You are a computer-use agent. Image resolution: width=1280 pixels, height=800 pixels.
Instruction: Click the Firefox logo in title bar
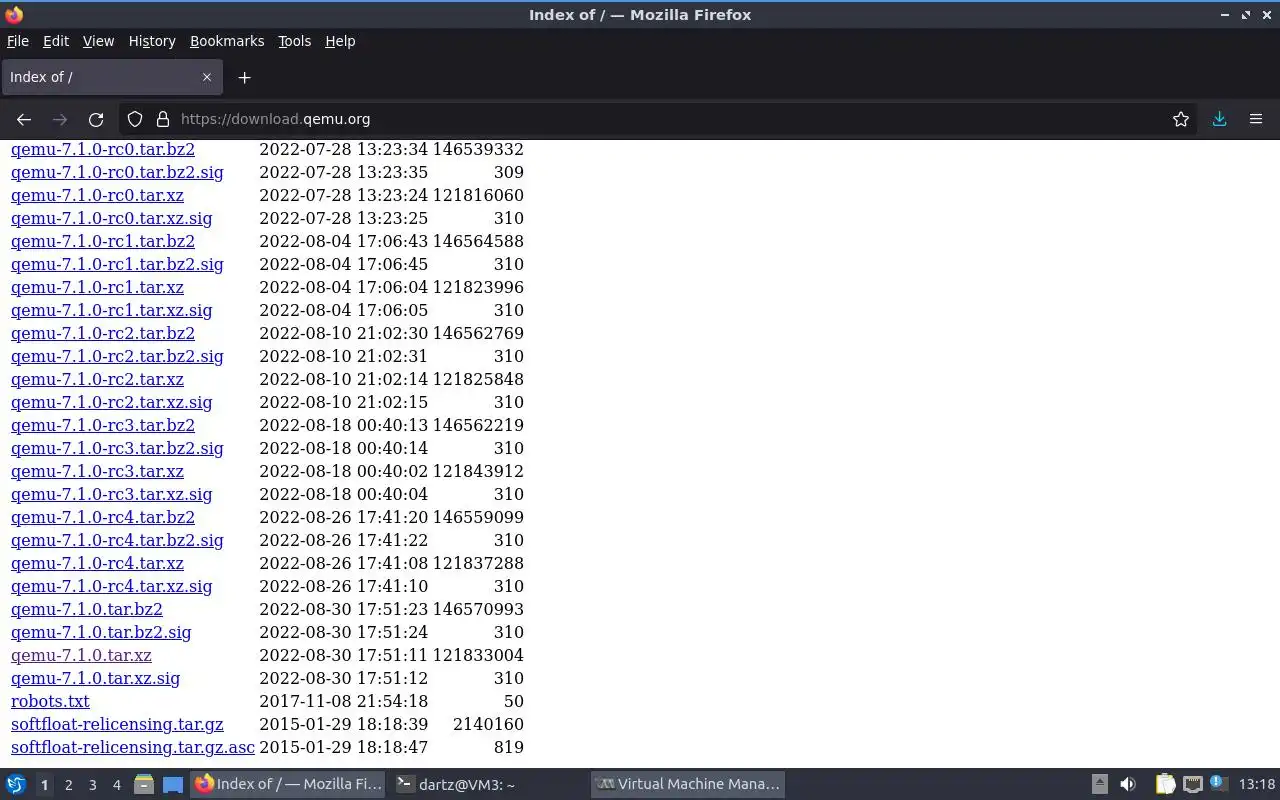click(14, 14)
